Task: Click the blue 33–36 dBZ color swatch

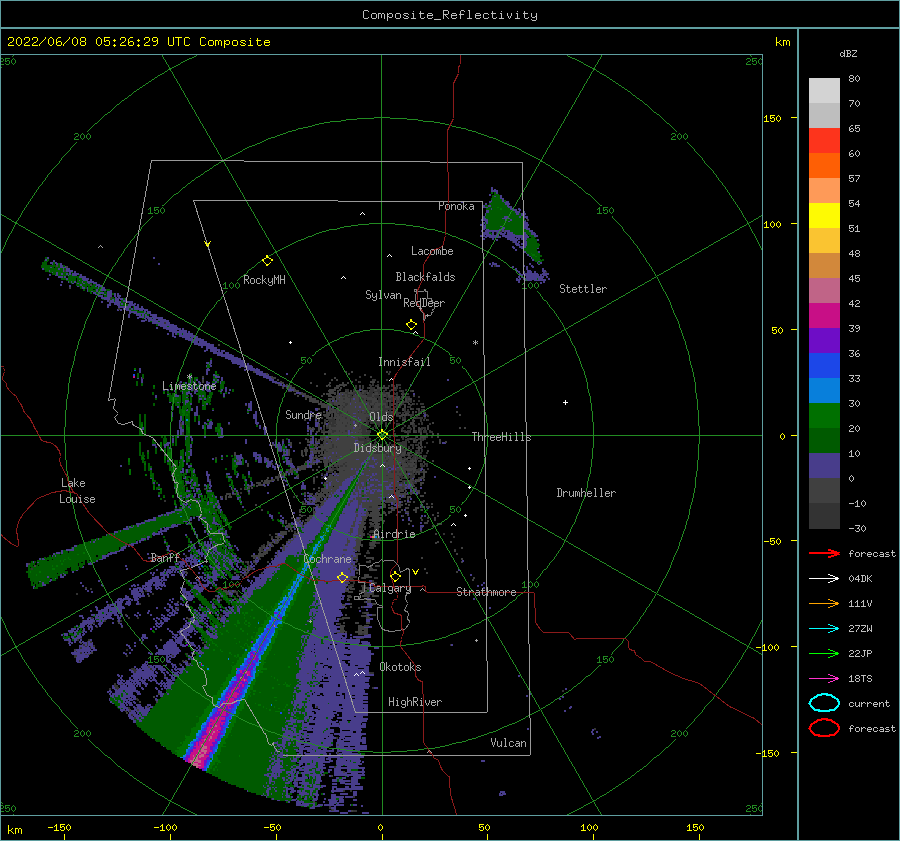Action: [824, 366]
